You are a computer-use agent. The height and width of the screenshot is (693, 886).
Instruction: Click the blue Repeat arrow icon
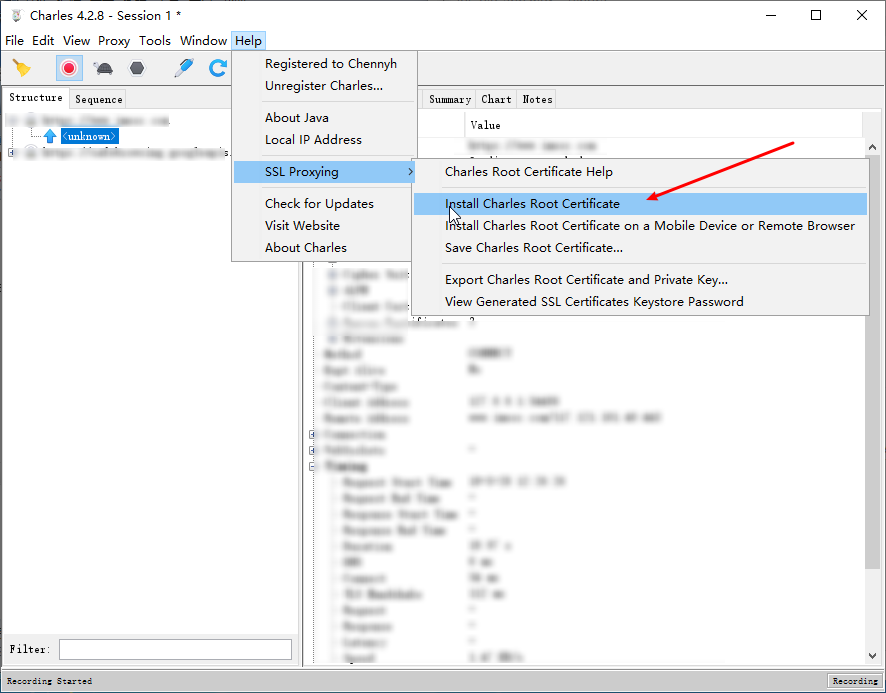(217, 68)
